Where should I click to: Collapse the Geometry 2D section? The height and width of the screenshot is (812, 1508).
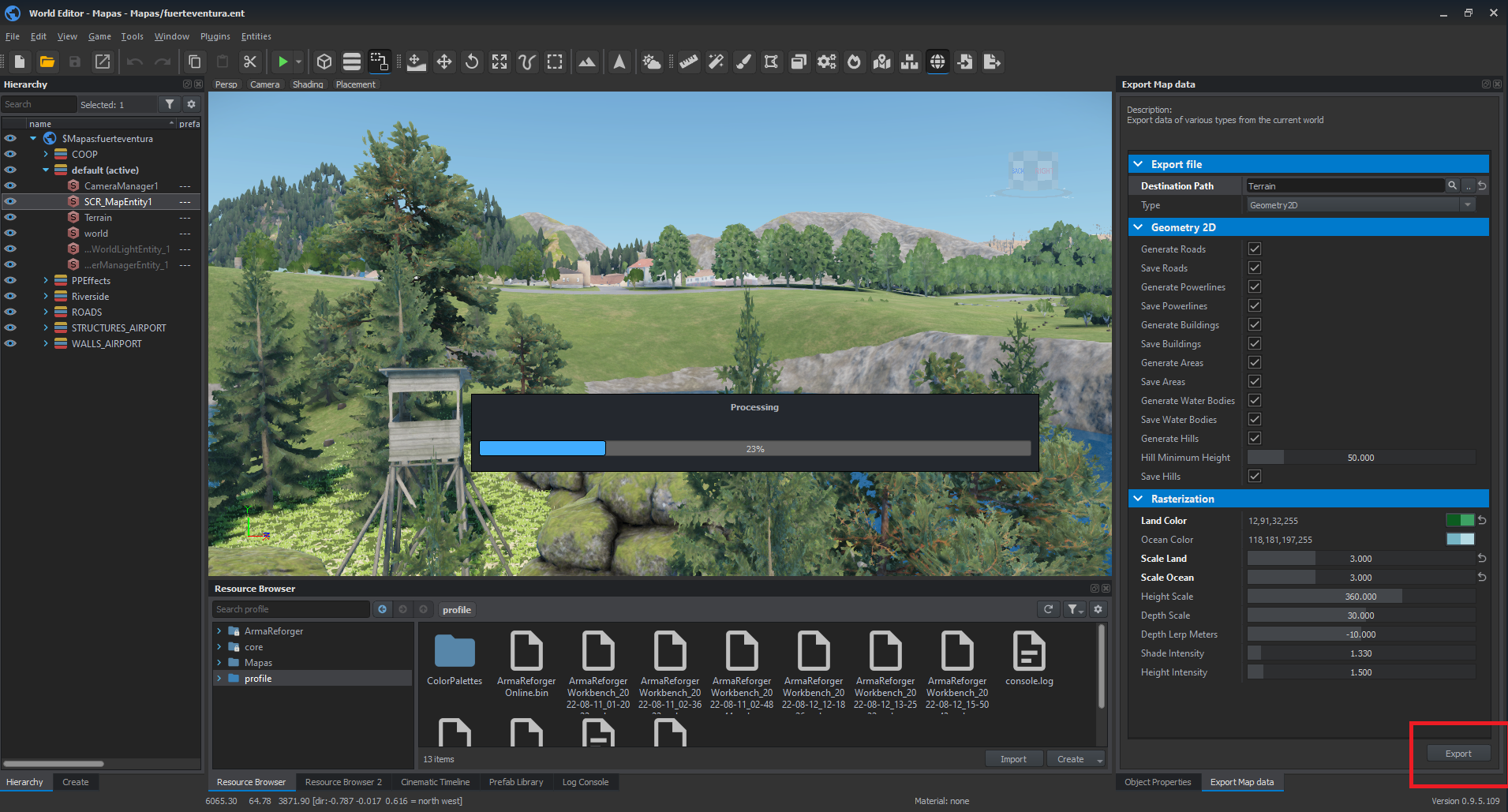click(x=1138, y=227)
